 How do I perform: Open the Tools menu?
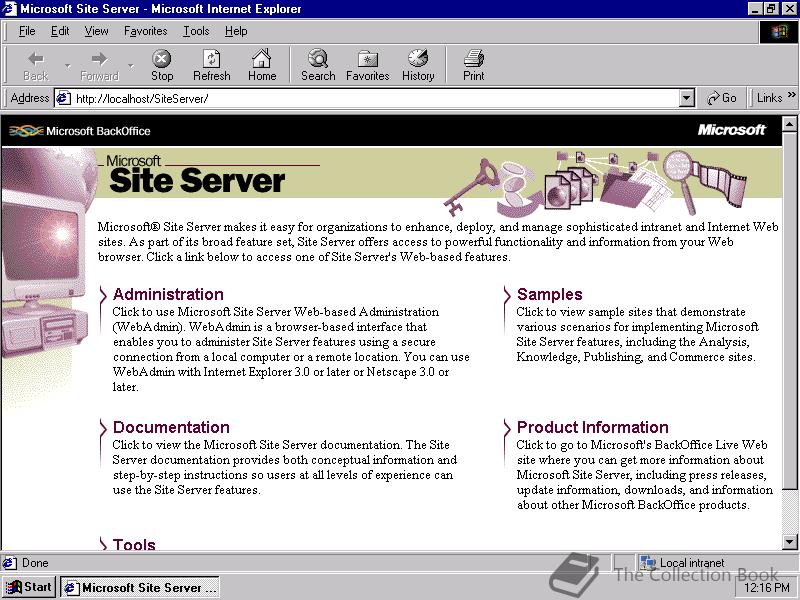point(196,31)
